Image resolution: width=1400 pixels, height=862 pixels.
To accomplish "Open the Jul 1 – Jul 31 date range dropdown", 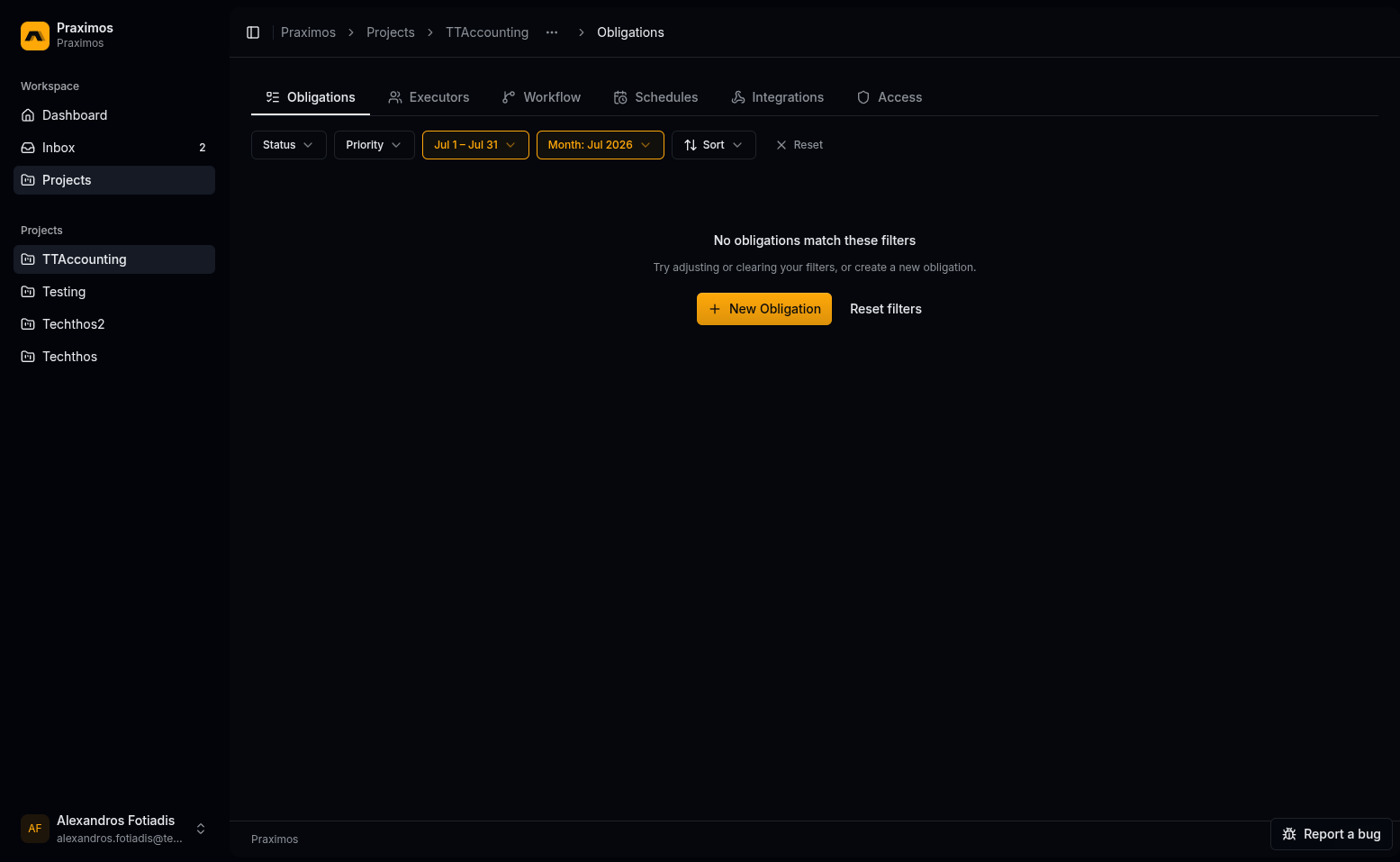I will pyautogui.click(x=475, y=145).
